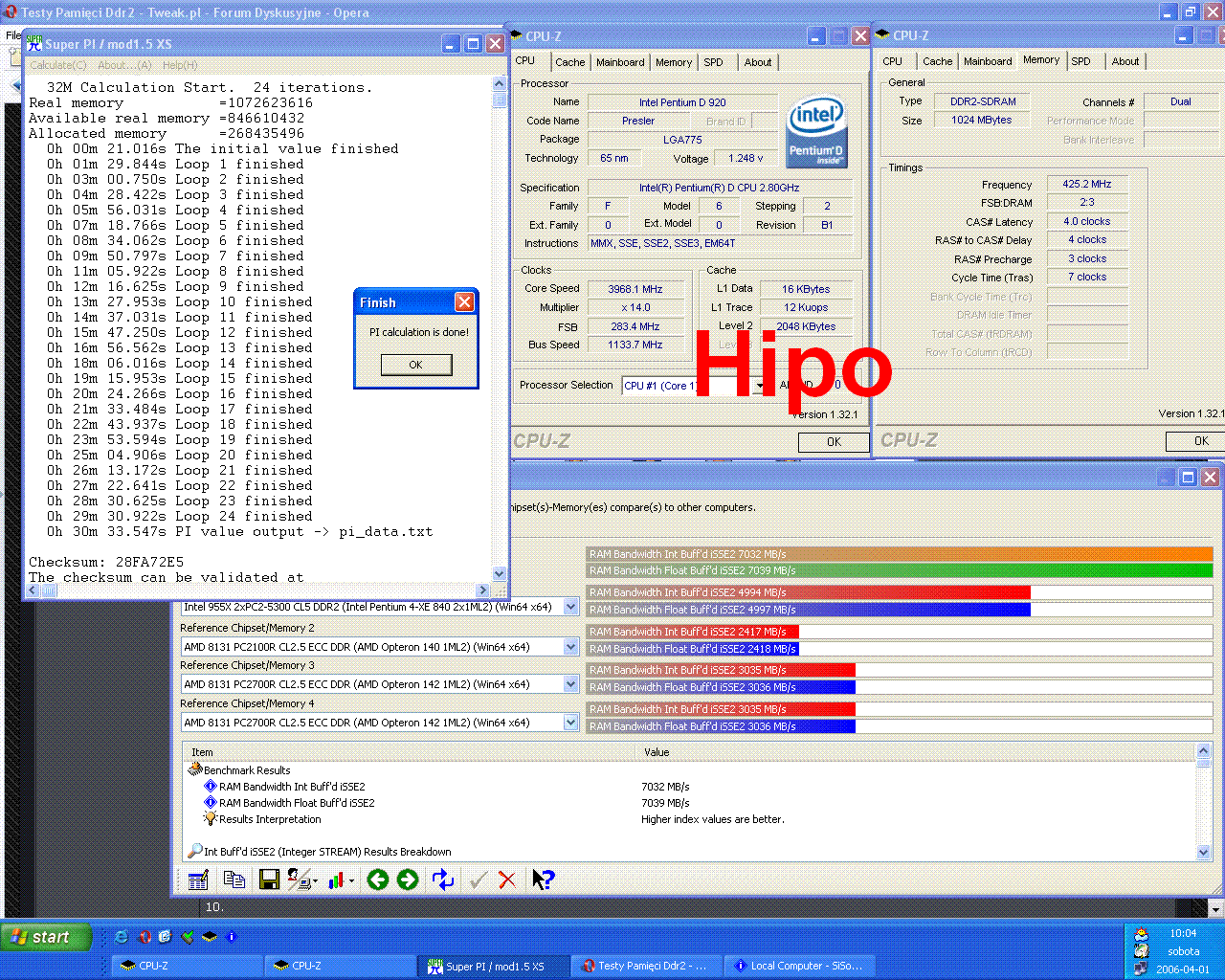The height and width of the screenshot is (980, 1225).
Task: Open SPD tab in memory-timings CPU-Z window
Action: [1080, 61]
